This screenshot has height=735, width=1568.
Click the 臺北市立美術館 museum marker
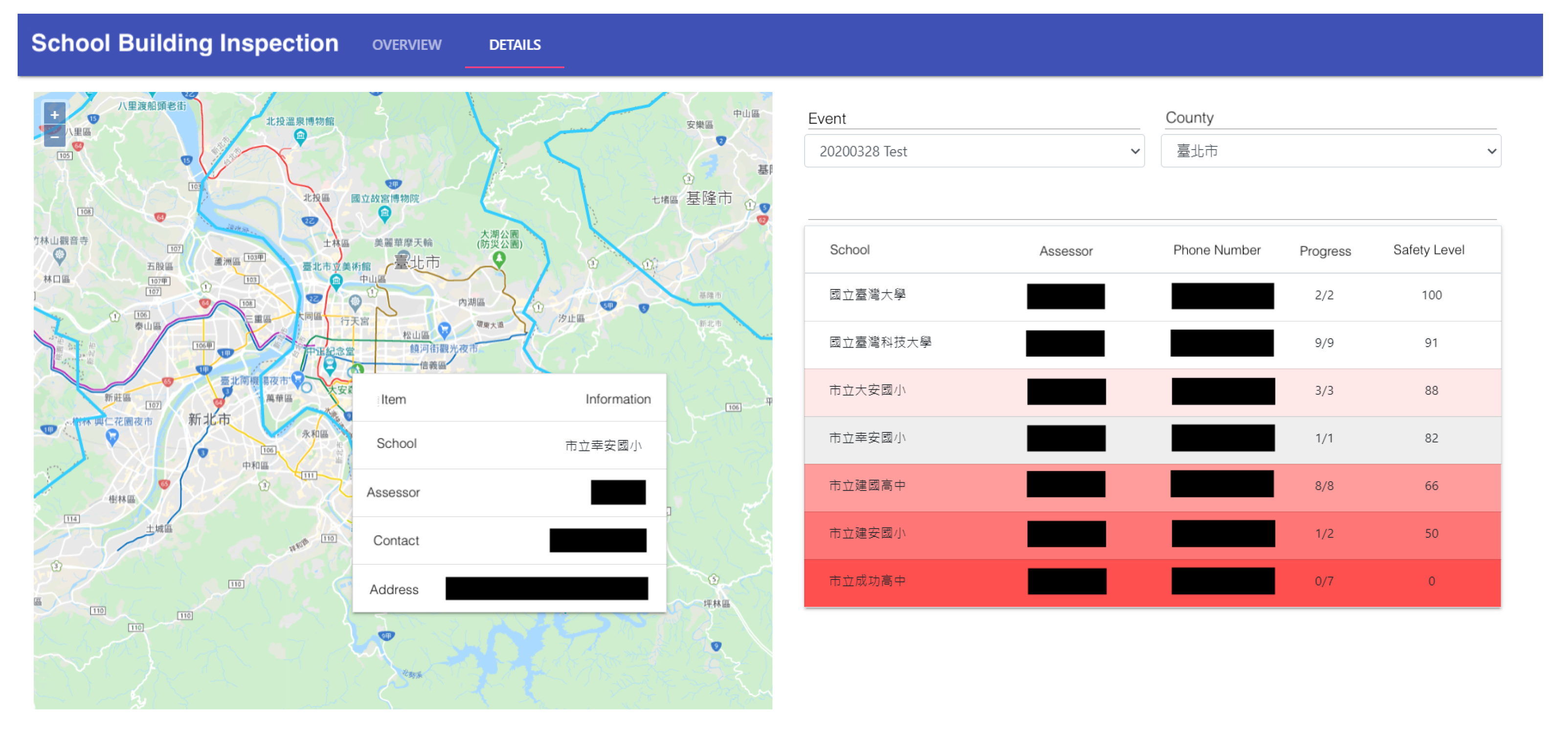pos(336,281)
